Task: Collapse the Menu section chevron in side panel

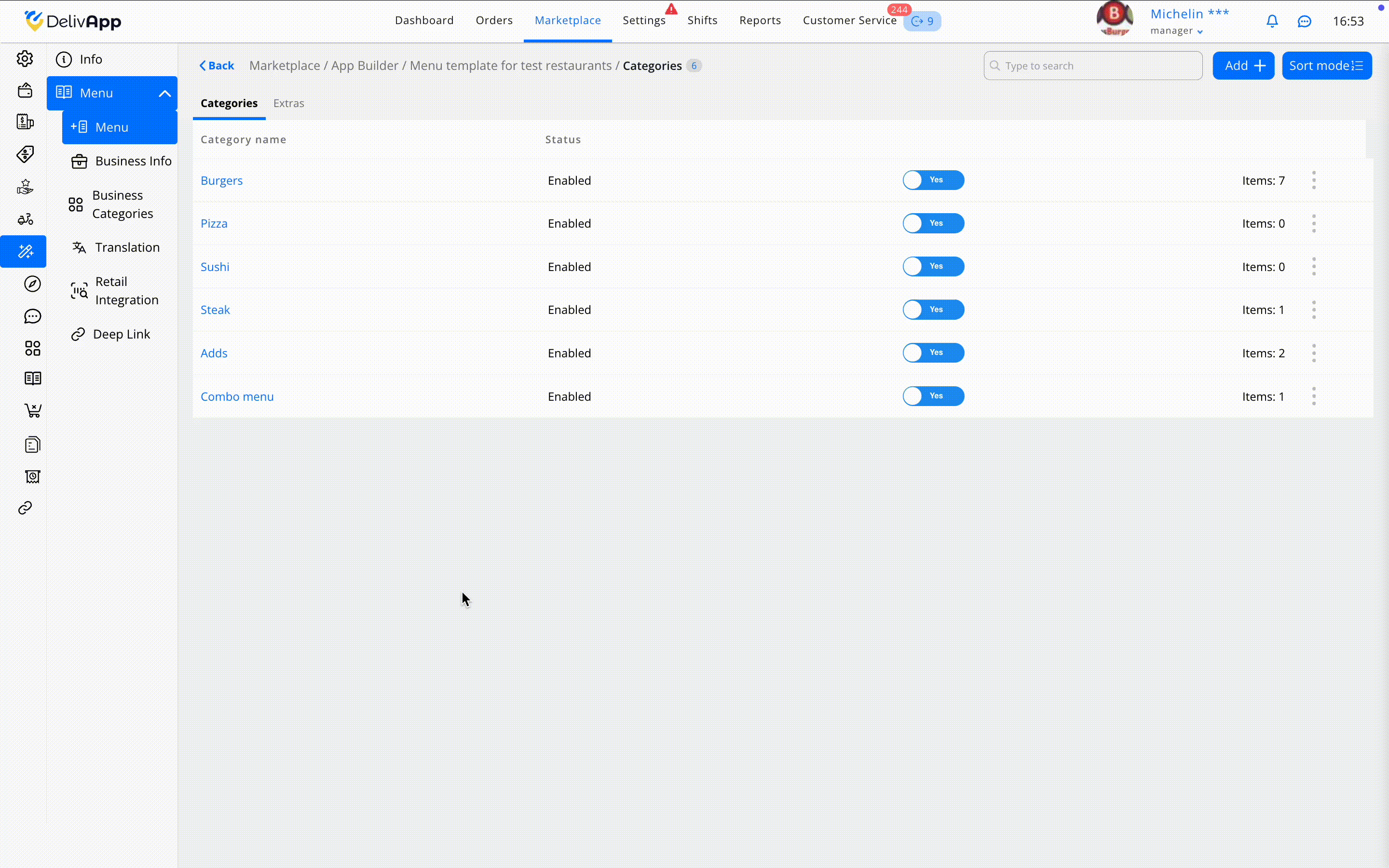Action: coord(165,93)
